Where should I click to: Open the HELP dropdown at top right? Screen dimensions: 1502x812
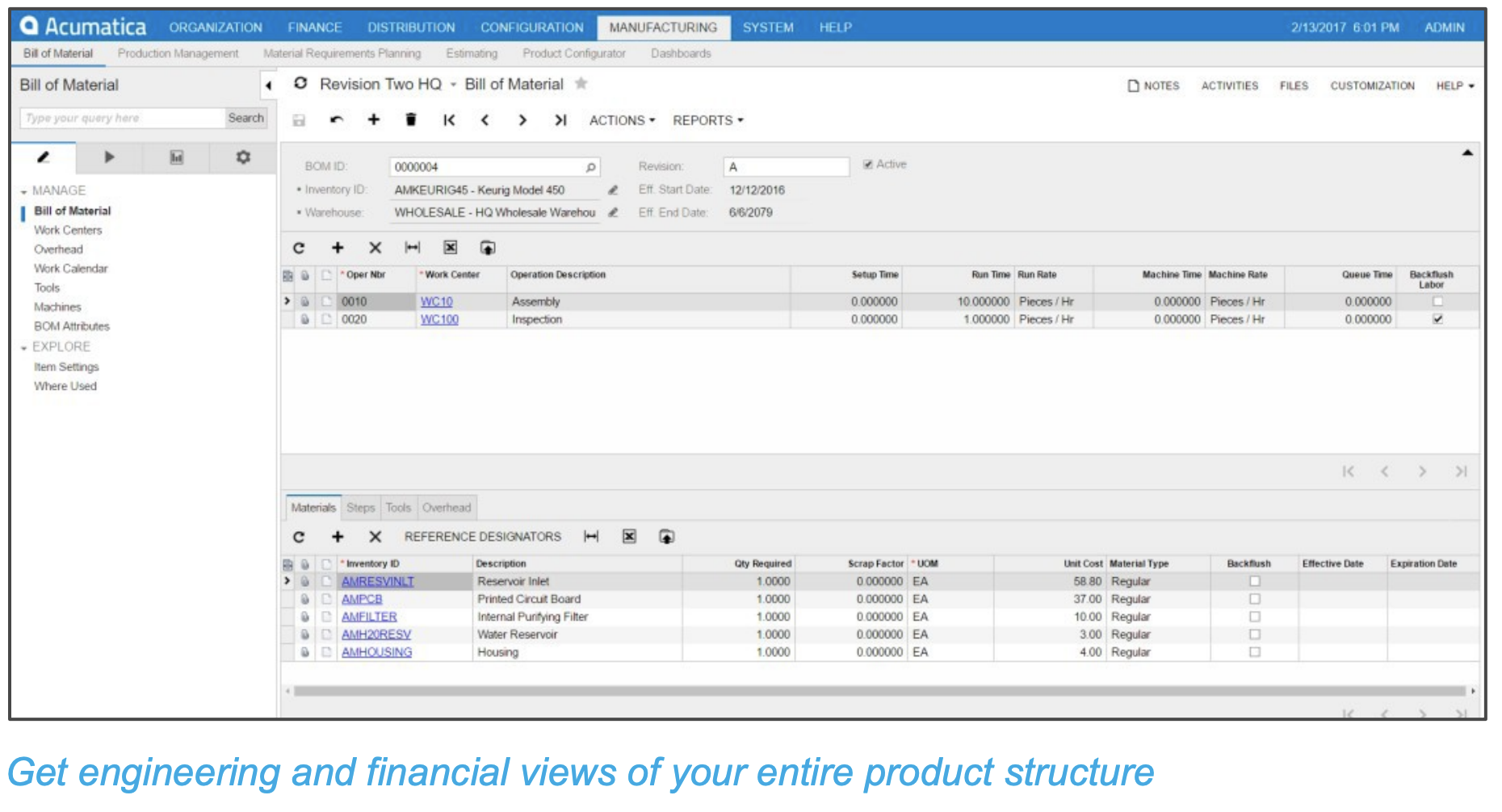point(1454,86)
